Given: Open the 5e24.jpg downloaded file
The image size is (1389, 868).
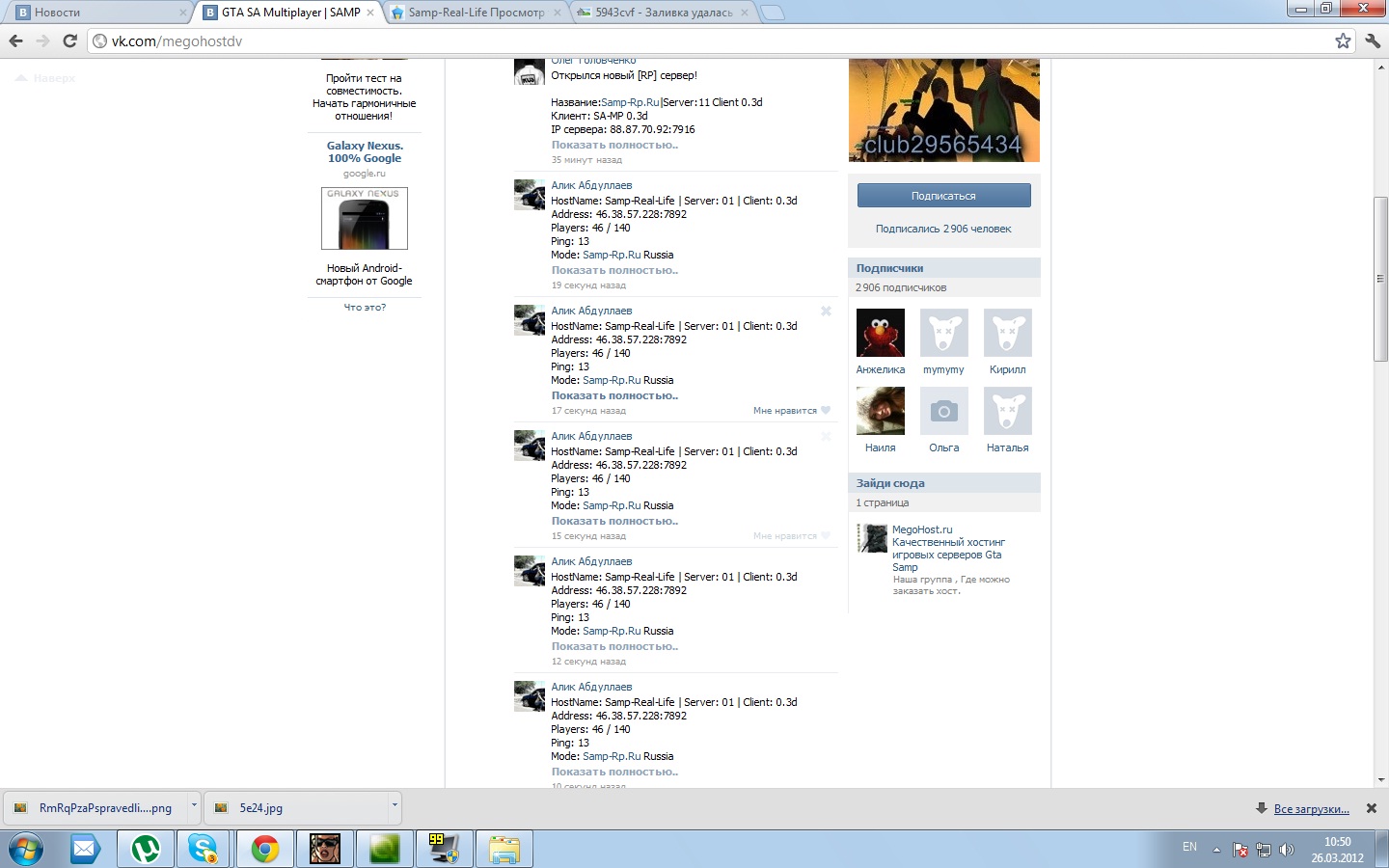Looking at the screenshot, I should click(295, 808).
